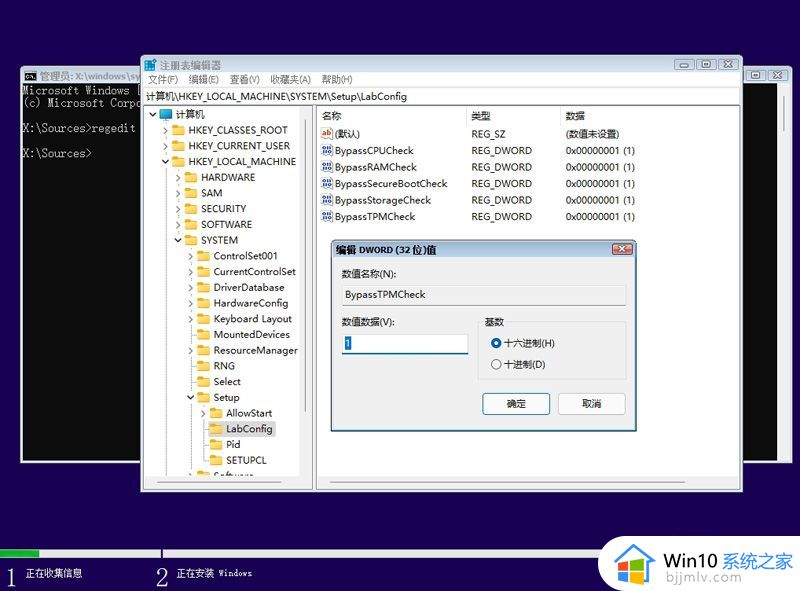Click the Pid folder icon
The image size is (800, 591).
point(216,445)
